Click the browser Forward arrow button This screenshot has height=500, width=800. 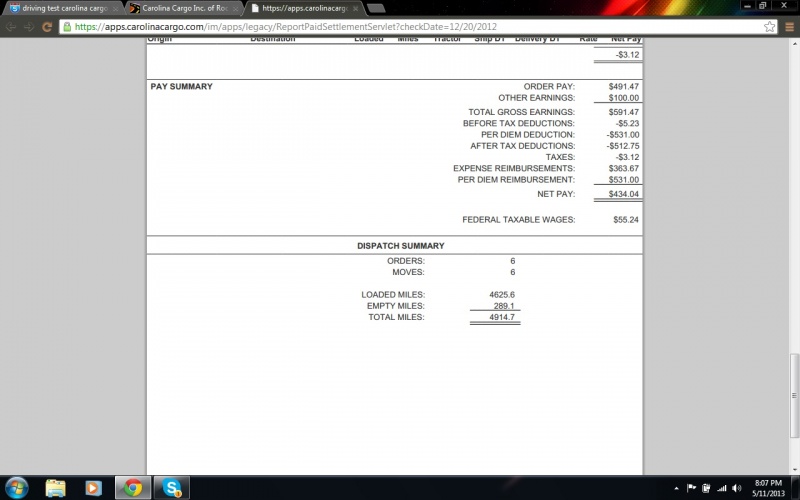tap(29, 27)
